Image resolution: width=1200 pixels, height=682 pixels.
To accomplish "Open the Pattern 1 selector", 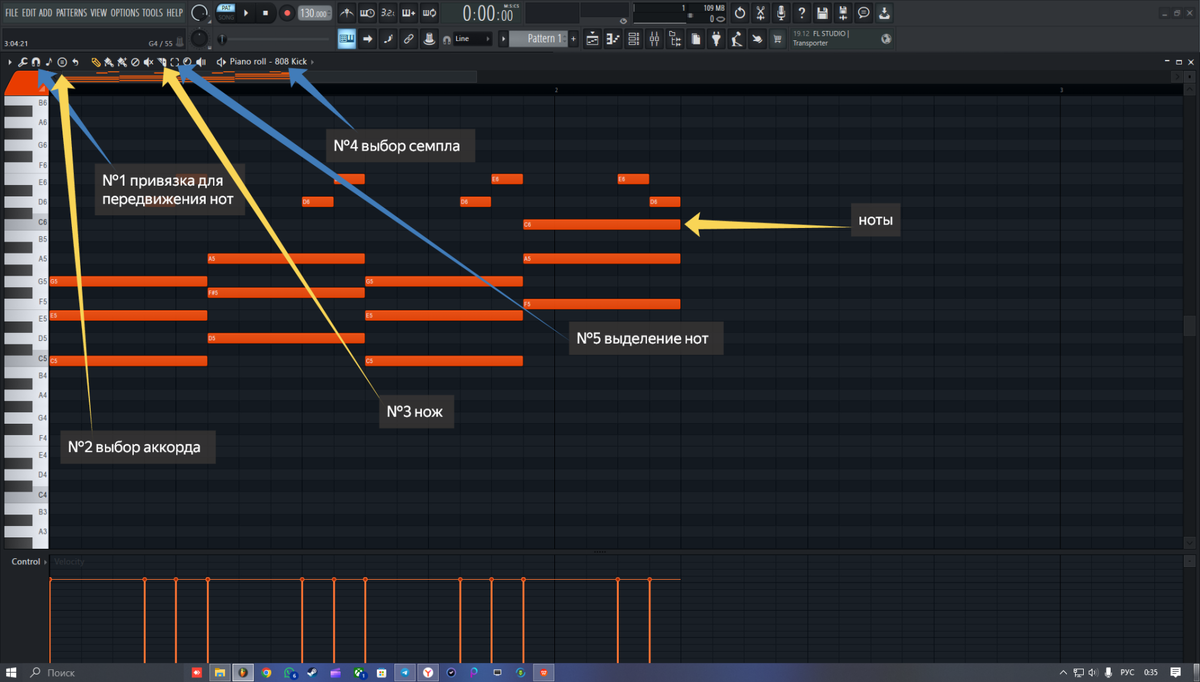I will click(x=539, y=38).
